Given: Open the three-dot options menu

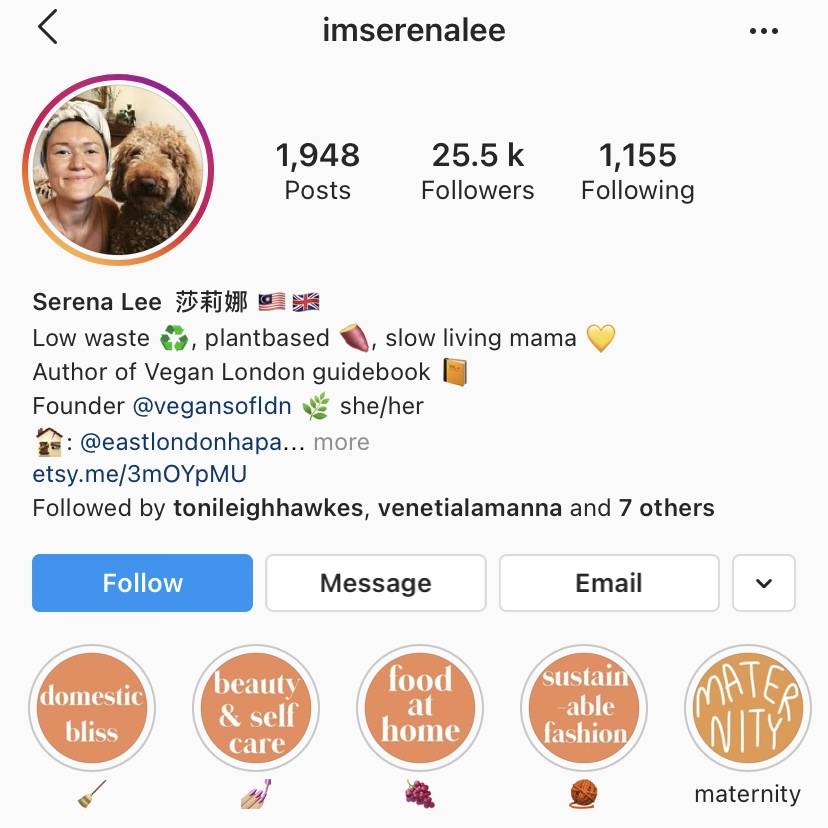Looking at the screenshot, I should point(764,31).
